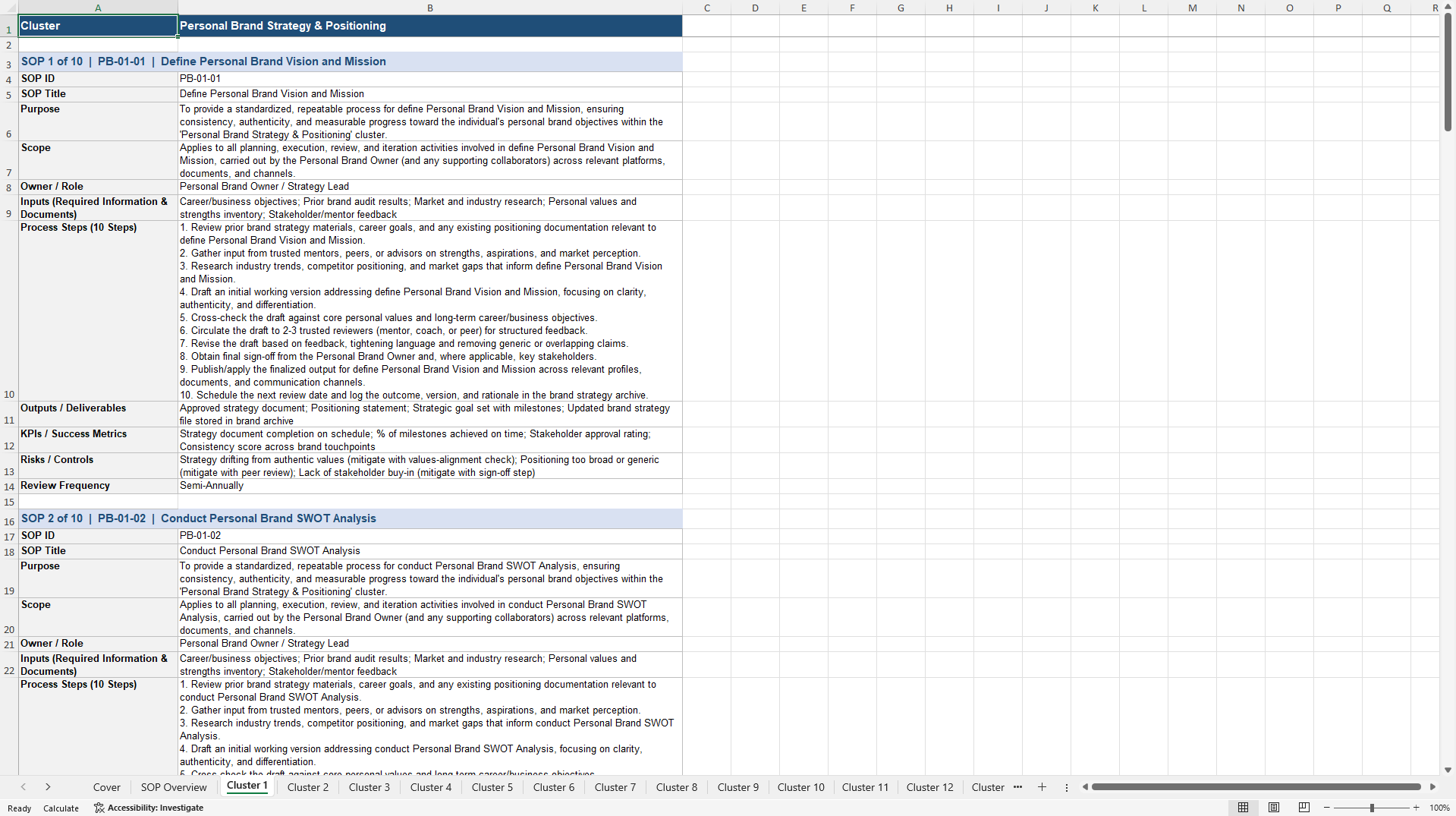Click the 100% zoom level button
This screenshot has height=816, width=1456.
[x=1439, y=808]
